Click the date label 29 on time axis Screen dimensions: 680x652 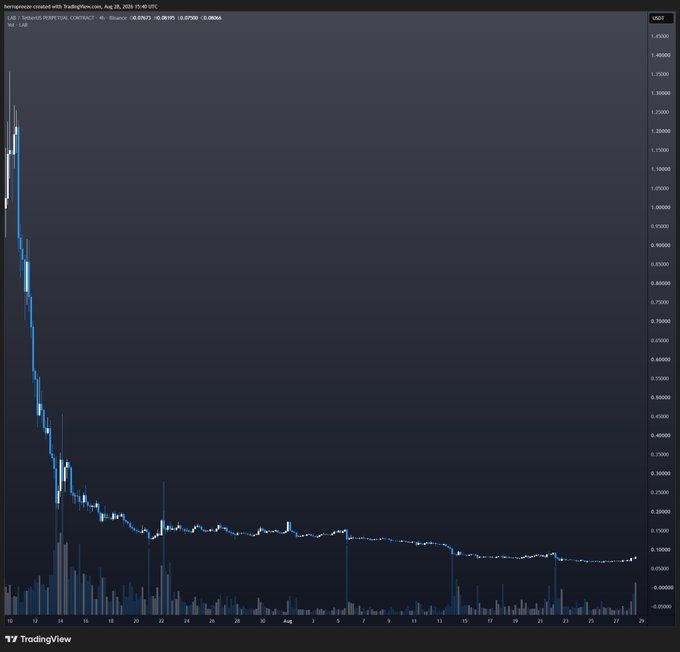641,621
